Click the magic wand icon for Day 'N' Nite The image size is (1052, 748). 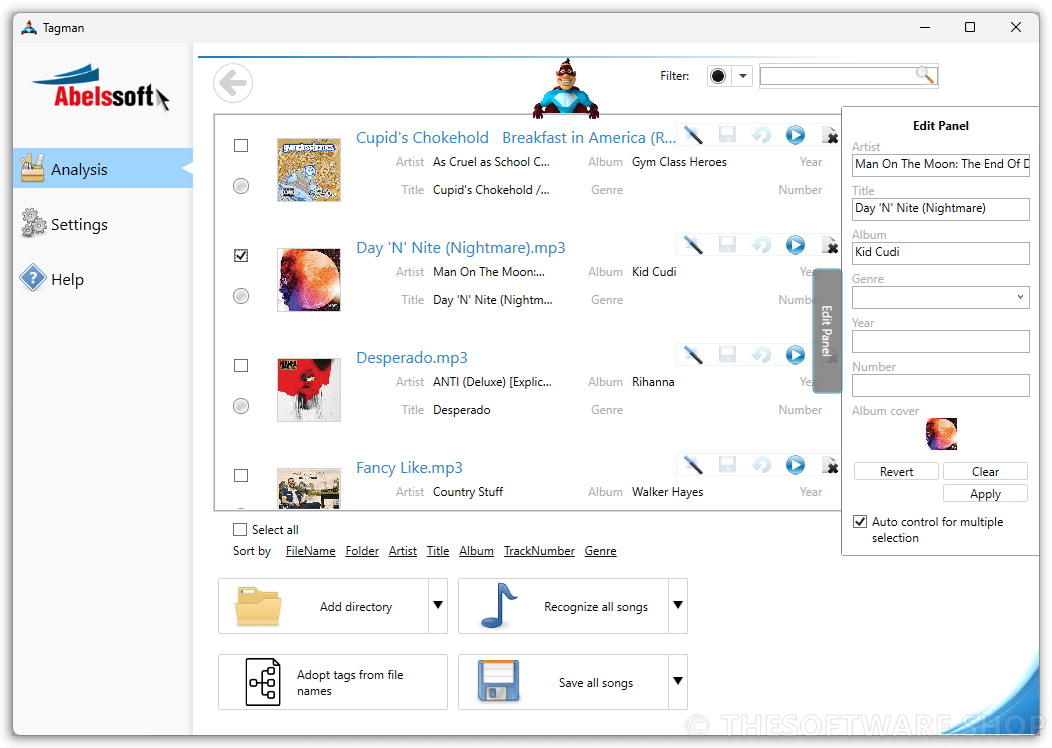pos(693,245)
